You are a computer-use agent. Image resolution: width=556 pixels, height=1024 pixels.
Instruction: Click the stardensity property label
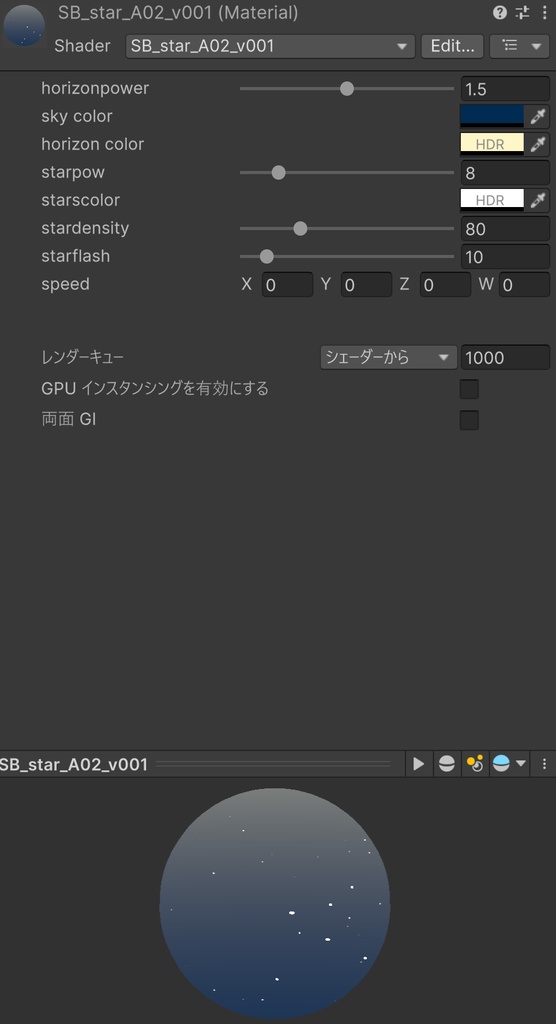pyautogui.click(x=85, y=229)
